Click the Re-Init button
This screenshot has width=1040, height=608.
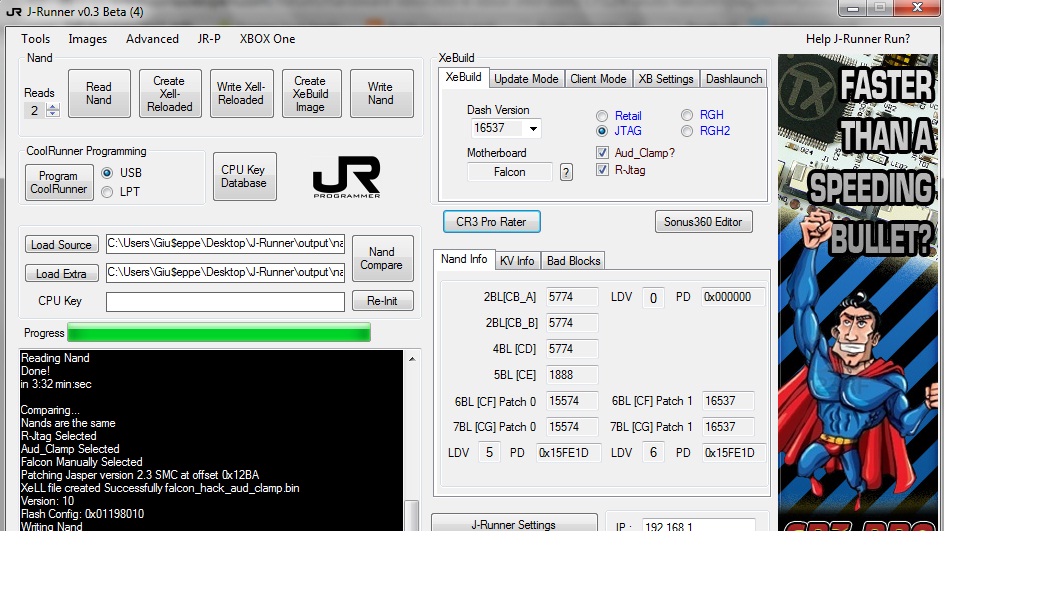382,301
